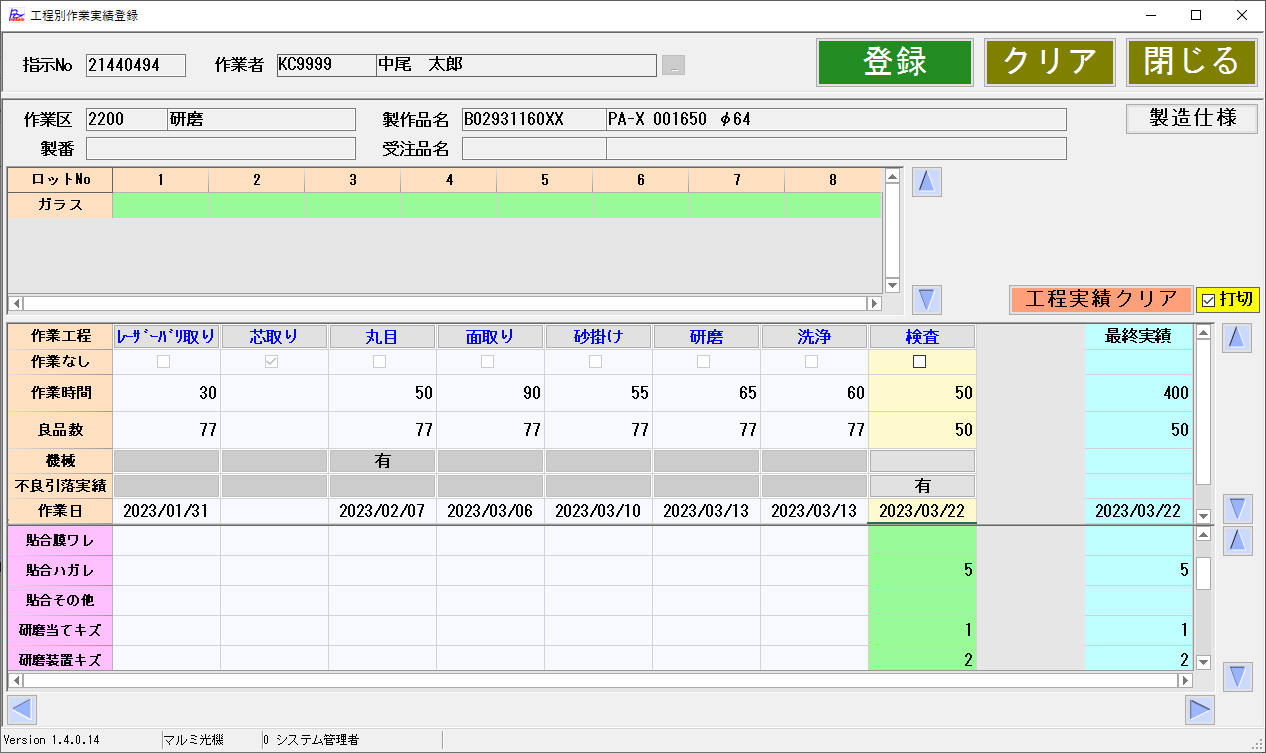Click the up arrow beside the 最終実績 header

pyautogui.click(x=1237, y=338)
